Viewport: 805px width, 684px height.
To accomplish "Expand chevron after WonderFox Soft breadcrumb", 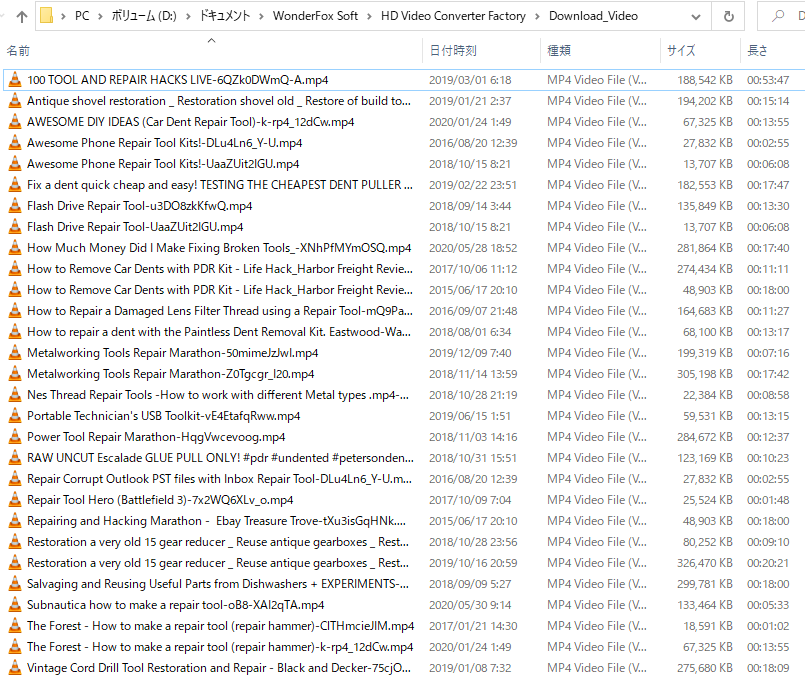I will click(x=368, y=16).
